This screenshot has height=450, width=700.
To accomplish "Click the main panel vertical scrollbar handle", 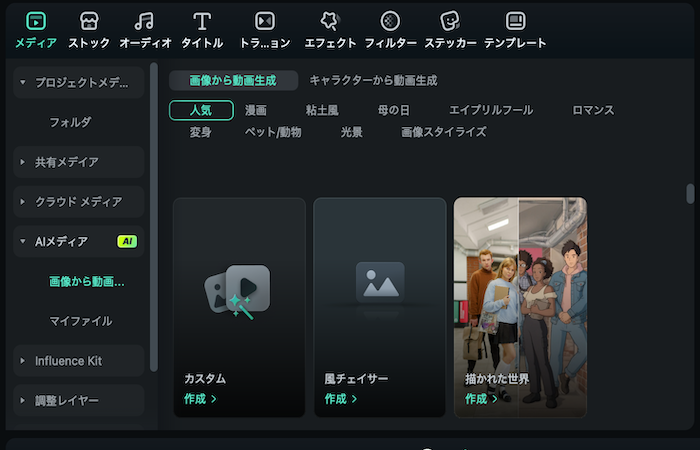I will pos(690,193).
